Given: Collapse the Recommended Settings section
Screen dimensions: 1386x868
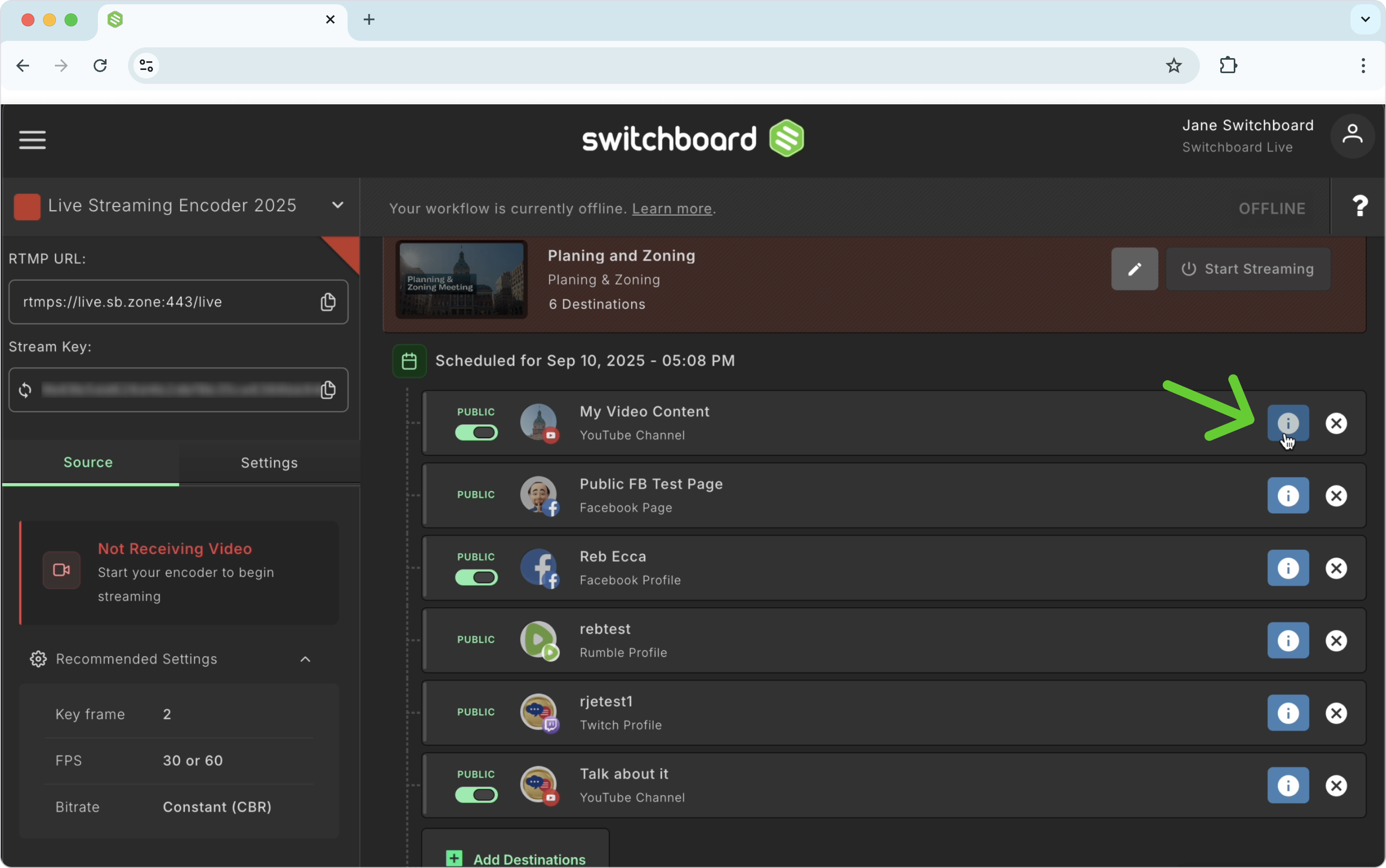Looking at the screenshot, I should pos(306,659).
